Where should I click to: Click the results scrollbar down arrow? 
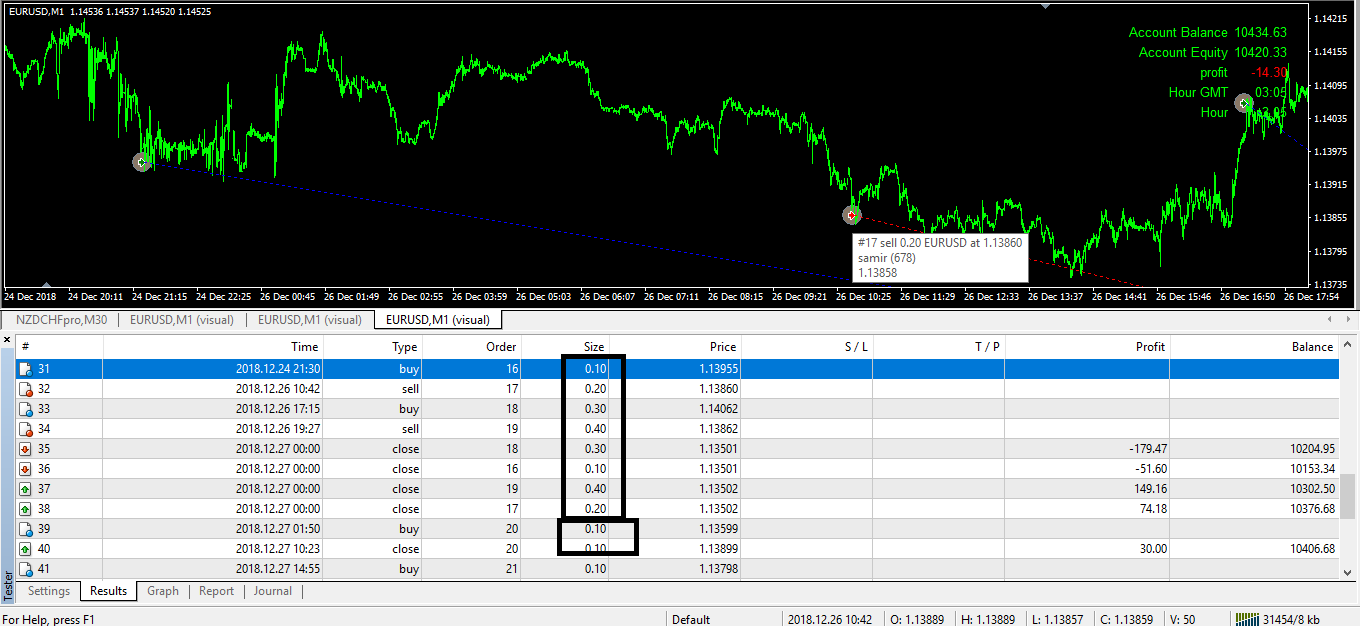coord(1350,573)
